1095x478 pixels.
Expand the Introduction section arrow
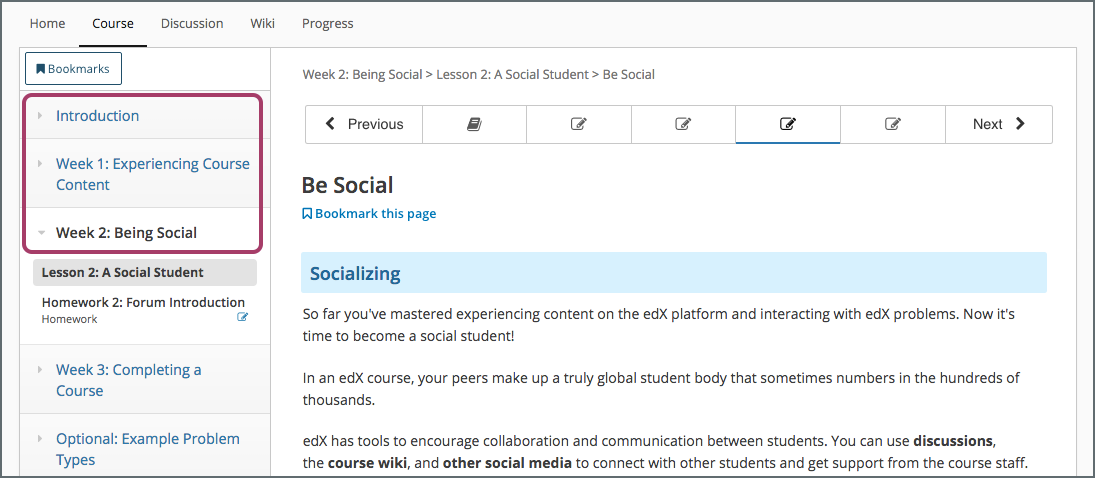tap(41, 116)
